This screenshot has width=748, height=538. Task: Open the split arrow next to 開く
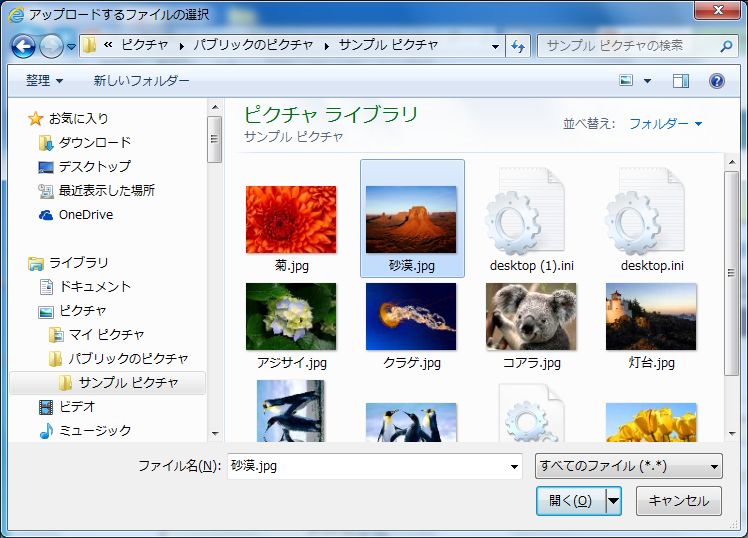coord(613,501)
